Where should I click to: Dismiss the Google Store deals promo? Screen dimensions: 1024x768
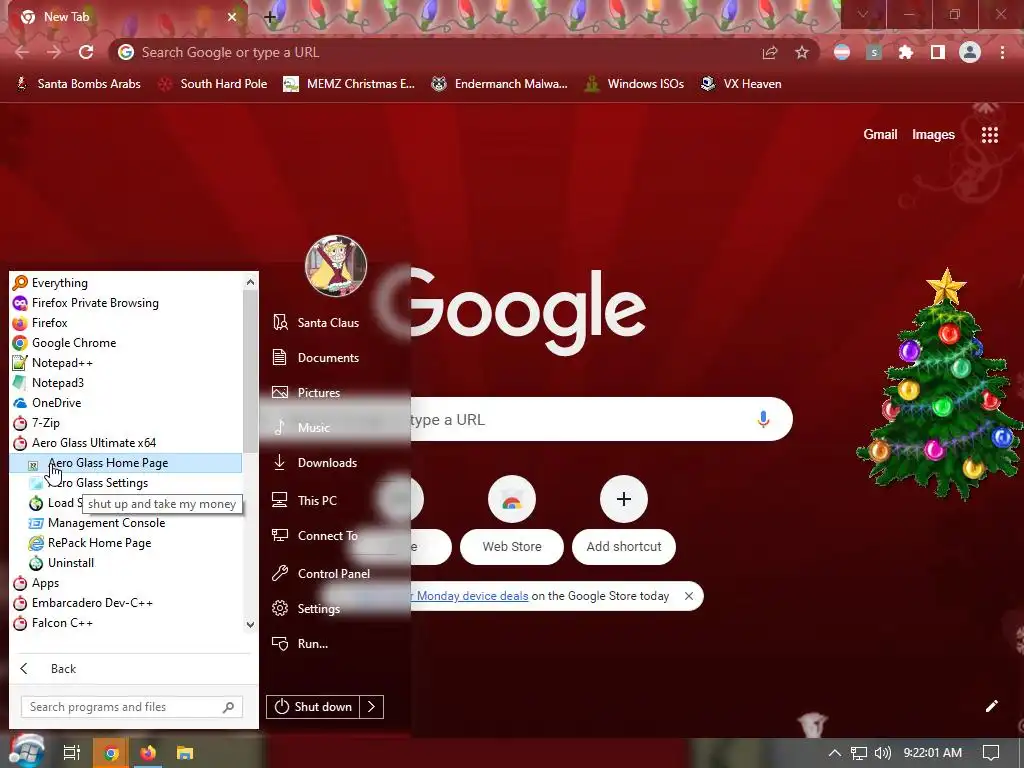point(688,596)
